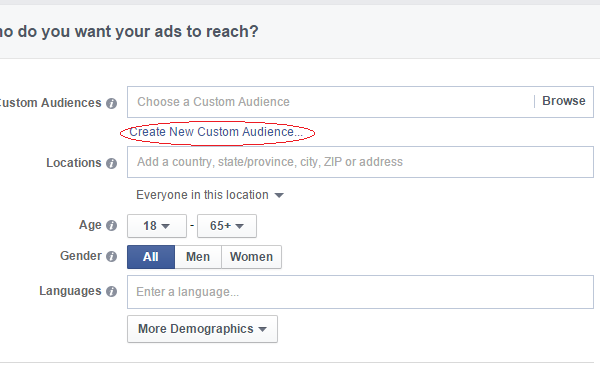The height and width of the screenshot is (369, 600).
Task: Expand Everyone in this location dropdown
Action: point(210,195)
